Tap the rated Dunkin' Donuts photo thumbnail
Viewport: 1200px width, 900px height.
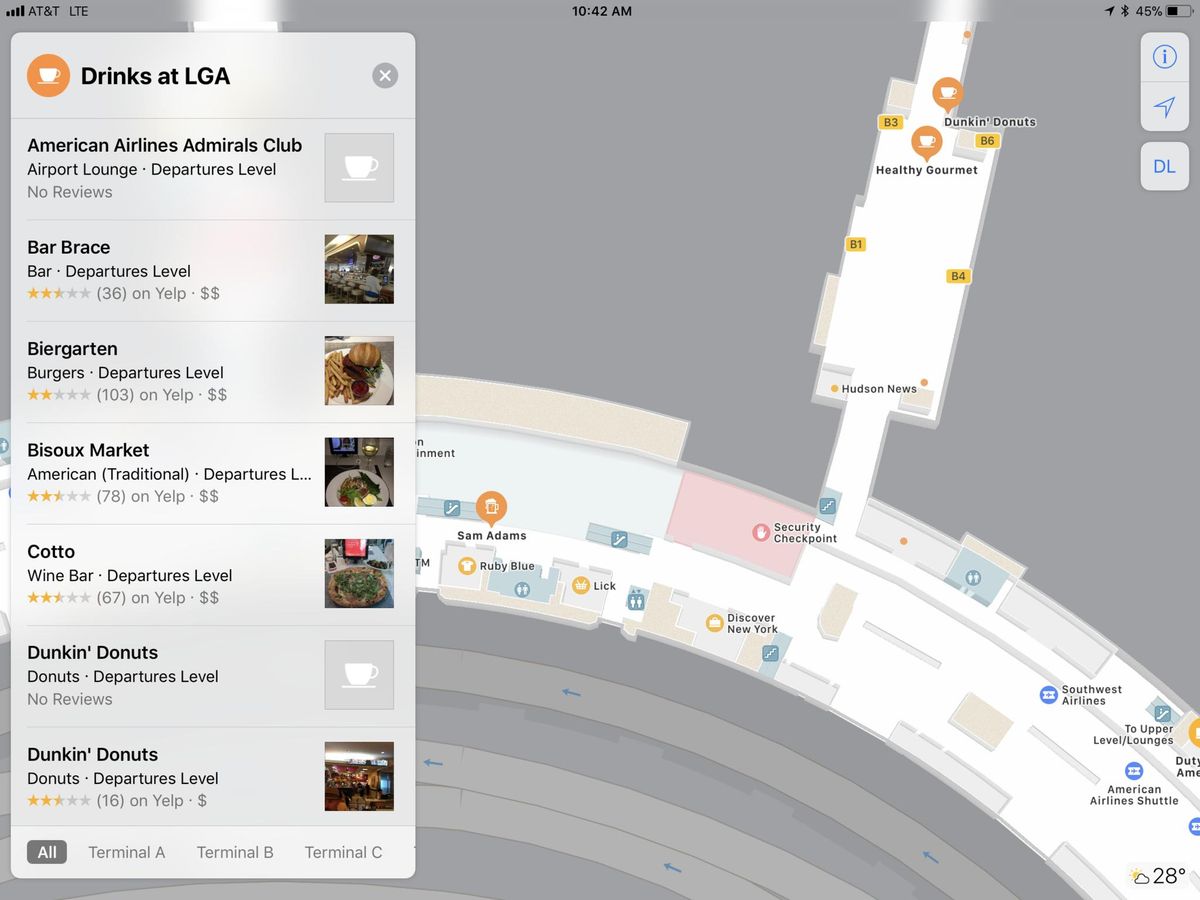point(359,776)
